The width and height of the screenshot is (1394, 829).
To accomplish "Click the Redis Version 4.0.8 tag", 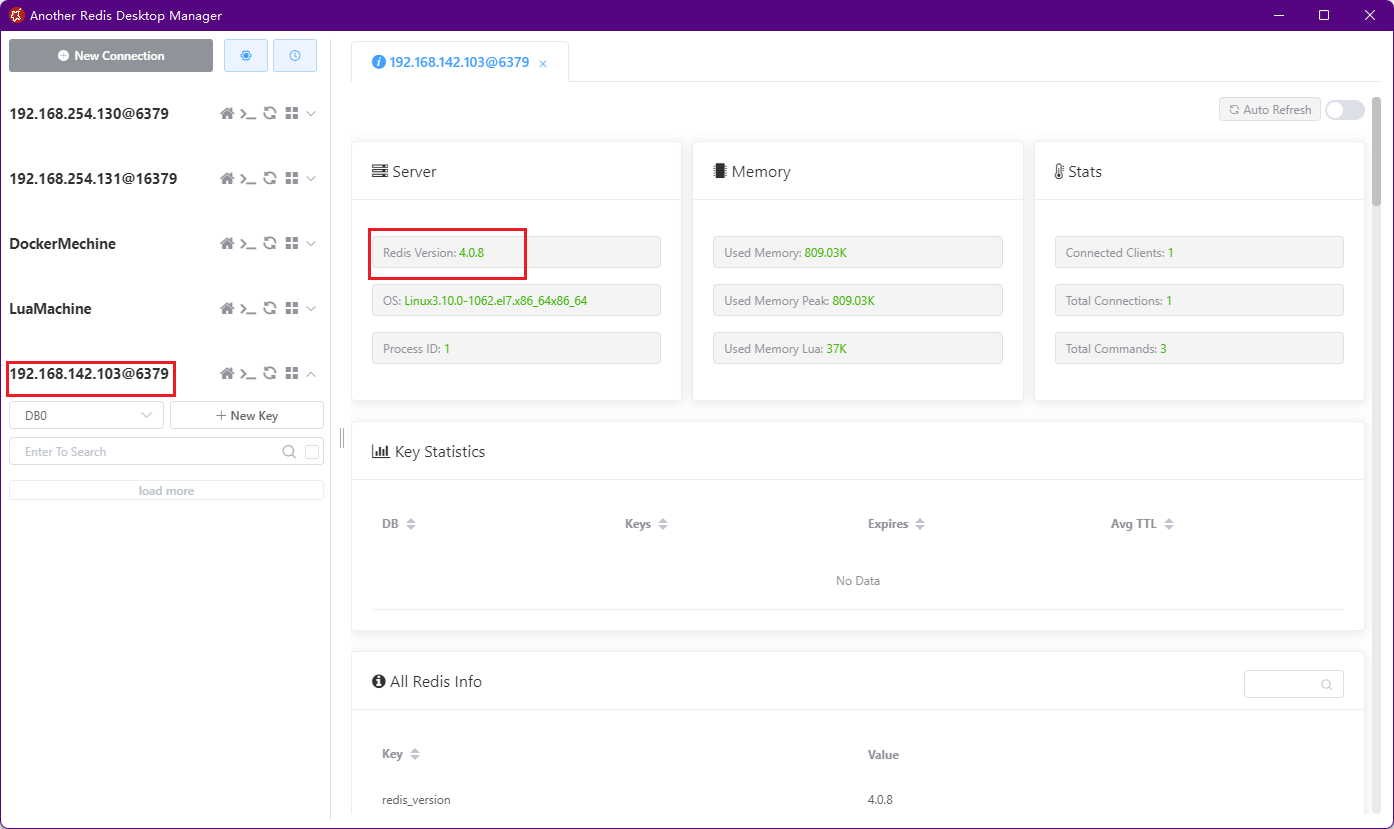I will click(516, 252).
